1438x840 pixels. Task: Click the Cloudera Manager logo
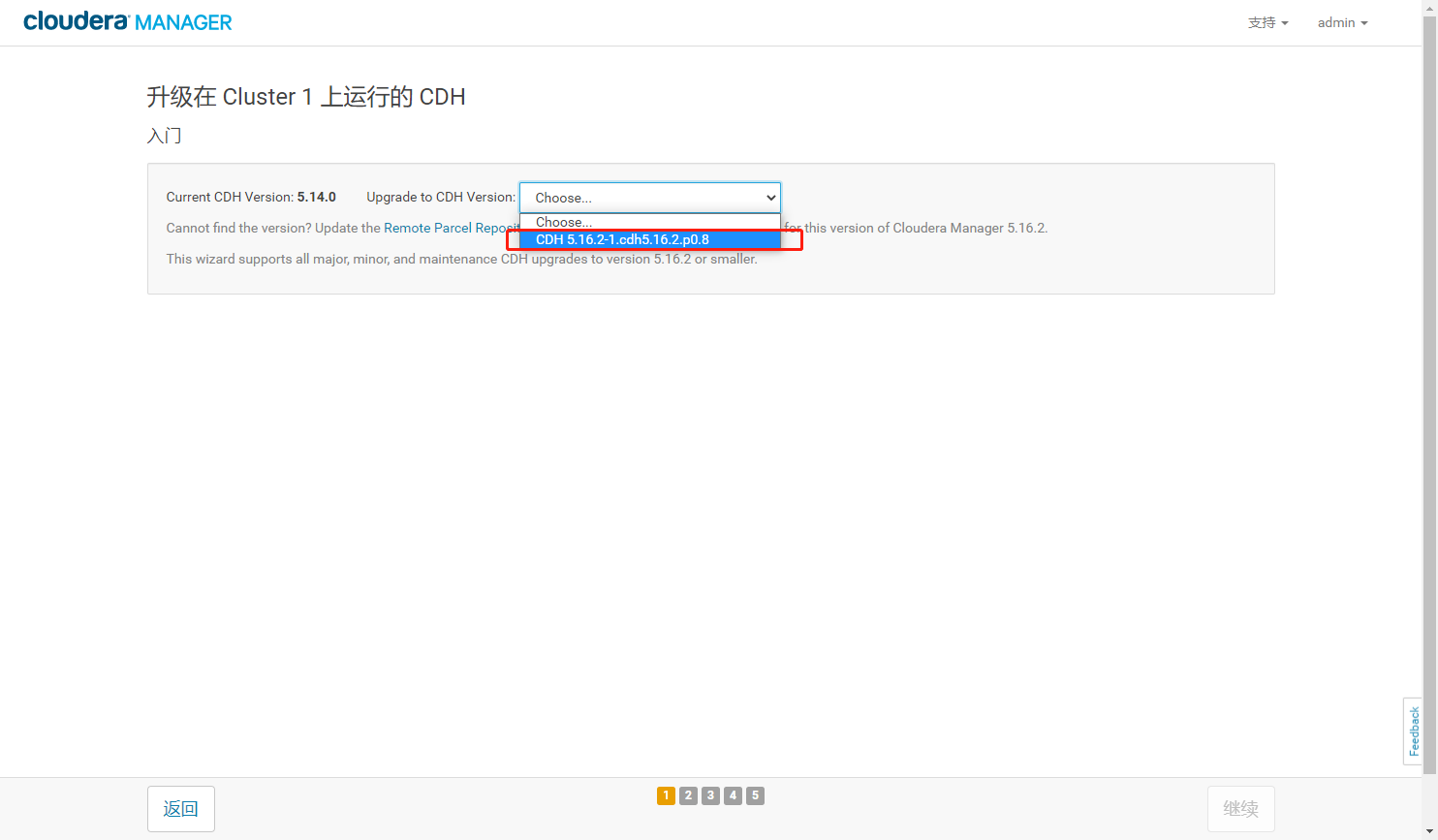pyautogui.click(x=128, y=21)
